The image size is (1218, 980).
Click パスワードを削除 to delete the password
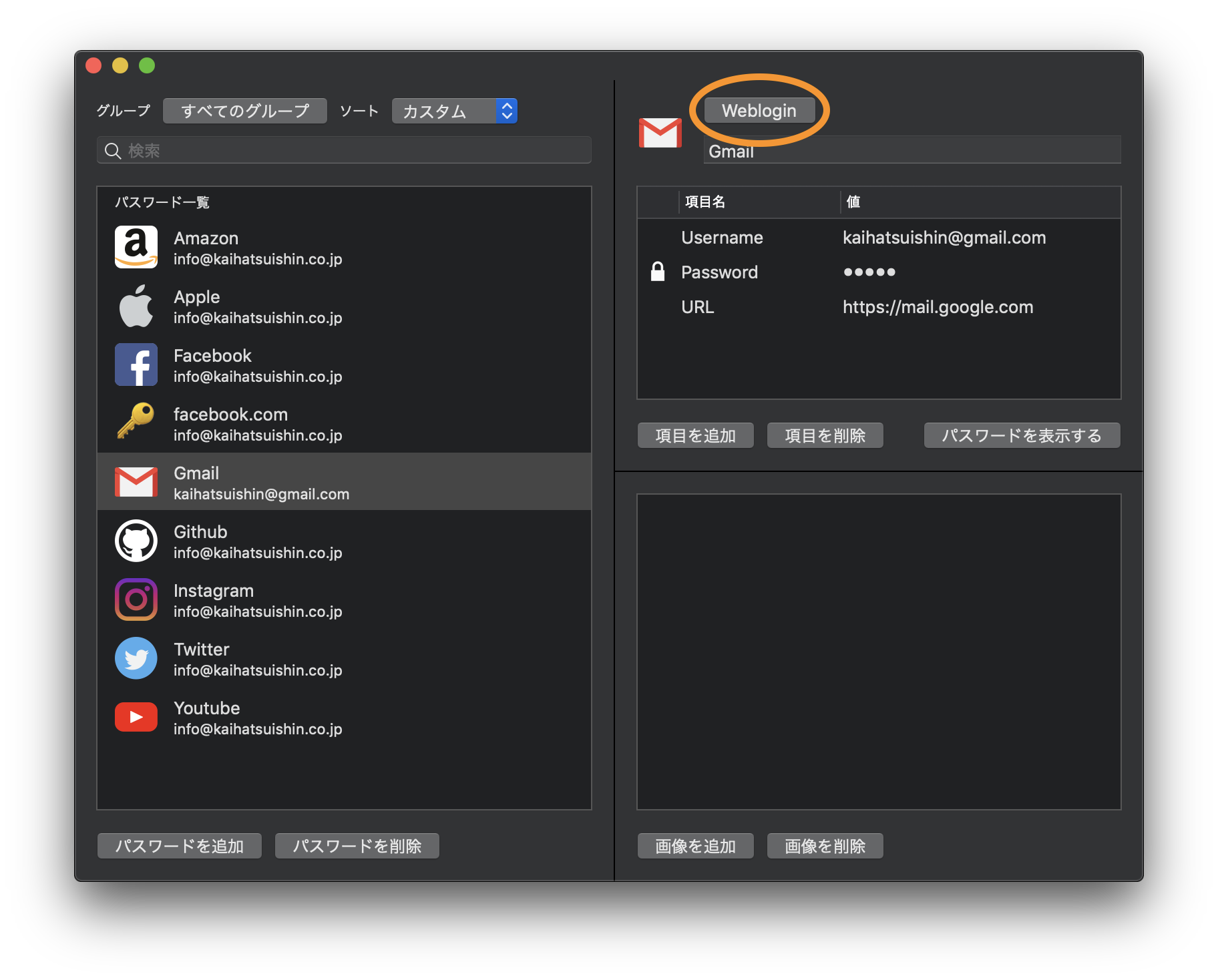pos(357,846)
